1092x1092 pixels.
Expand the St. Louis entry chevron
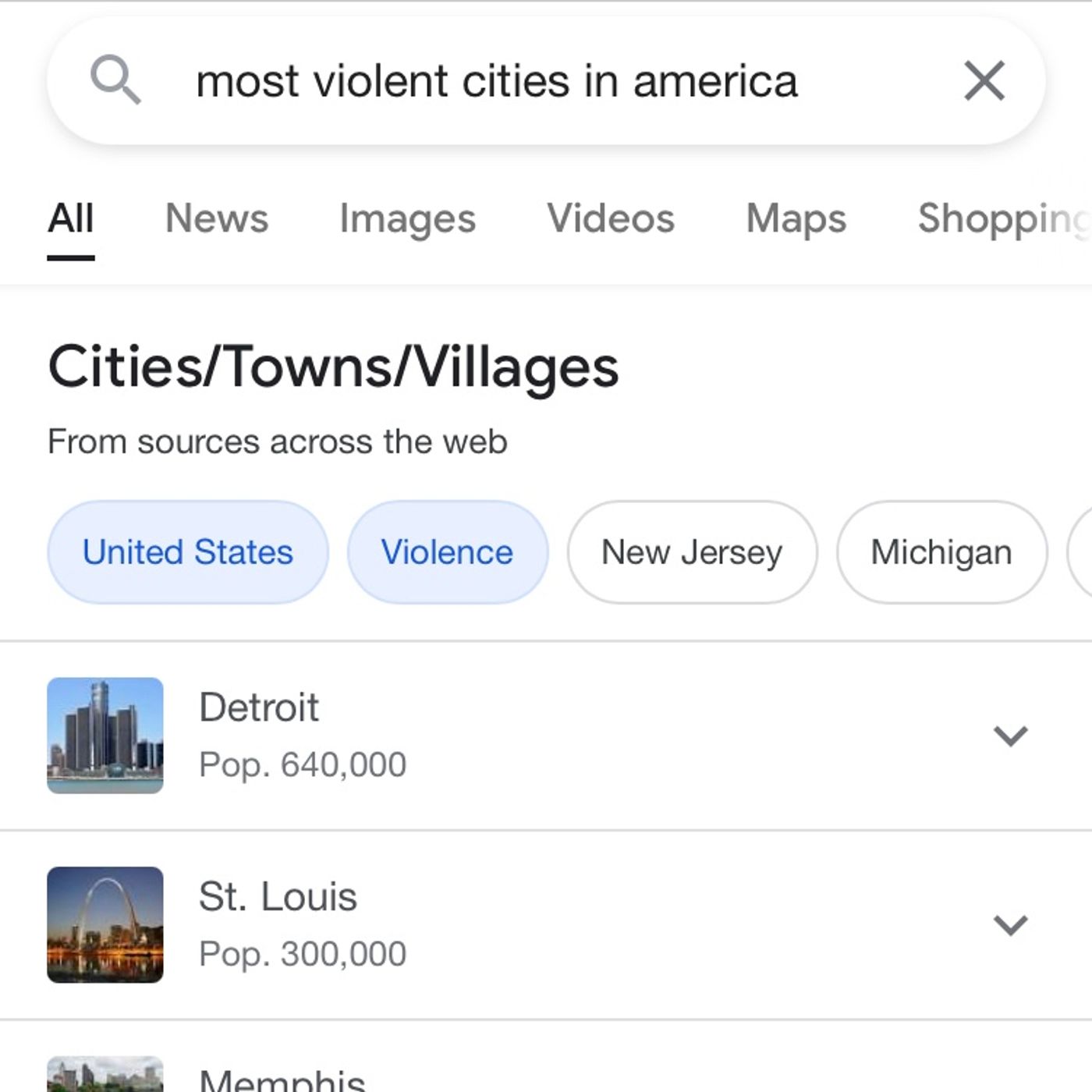1010,925
